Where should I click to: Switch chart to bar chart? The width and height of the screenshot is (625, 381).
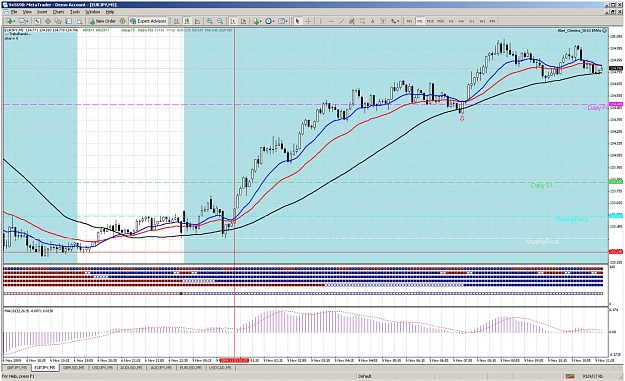tap(176, 21)
